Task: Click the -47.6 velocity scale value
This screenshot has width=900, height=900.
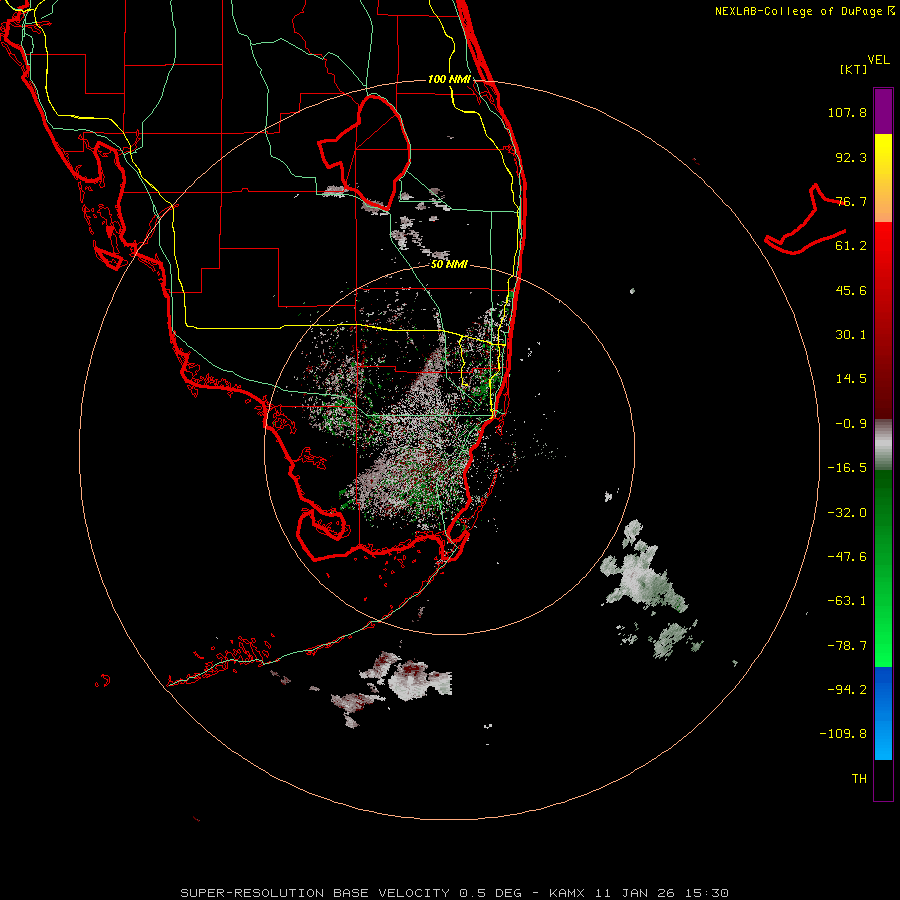Action: click(x=847, y=557)
